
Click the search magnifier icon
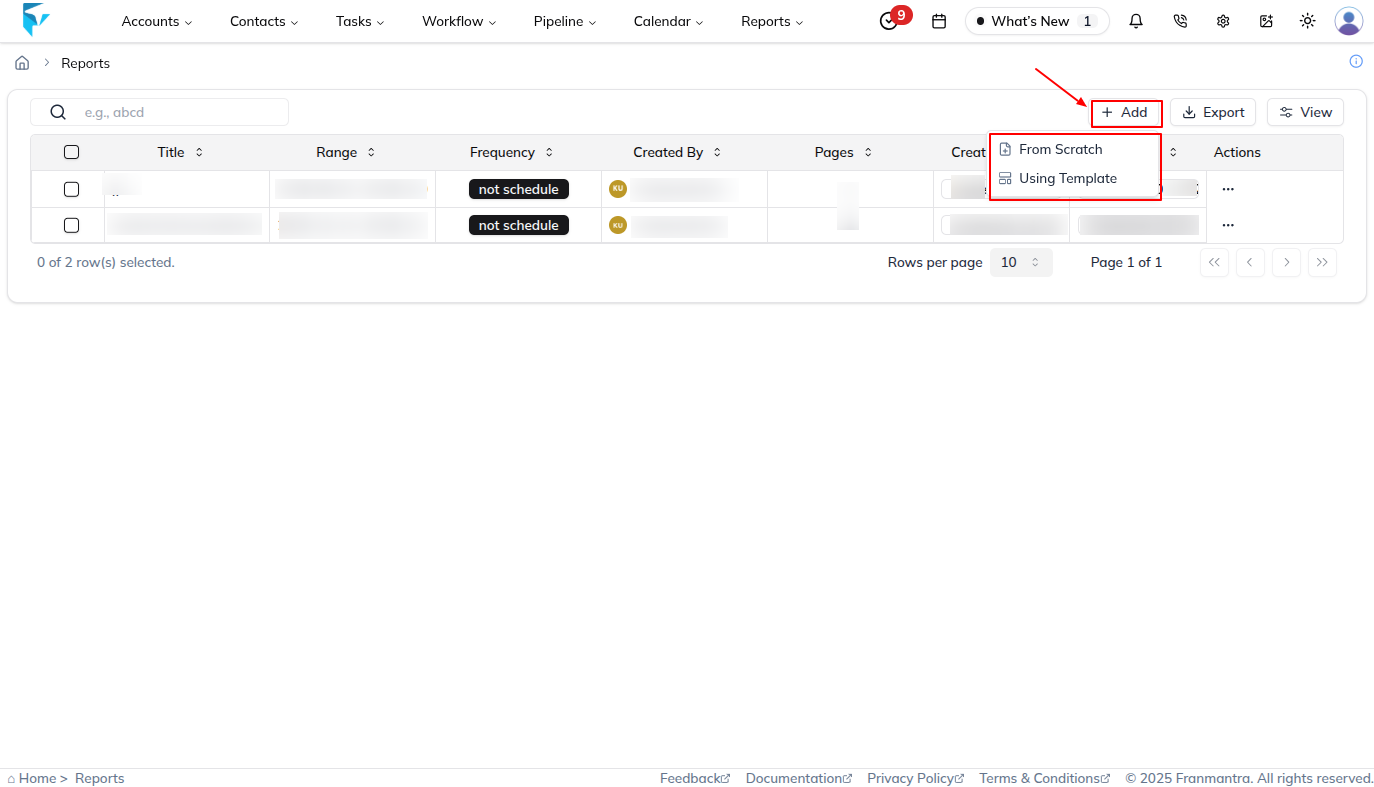coord(58,112)
